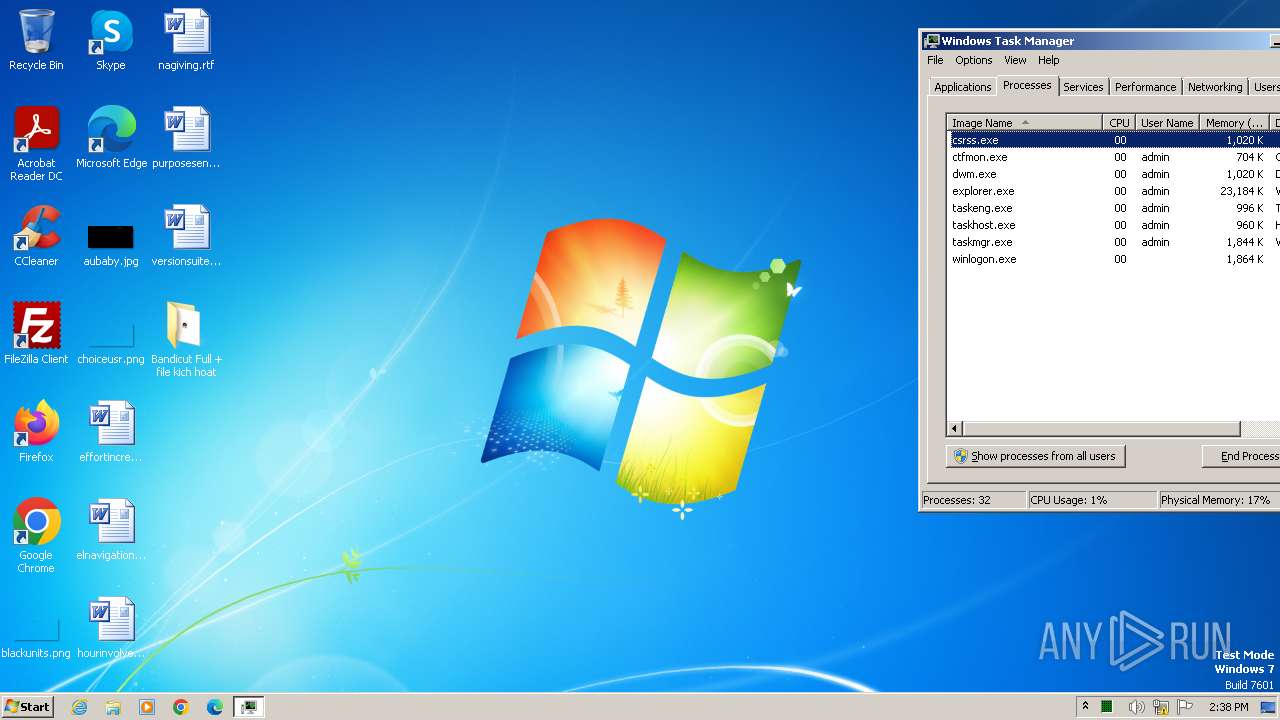Viewport: 1280px width, 720px height.
Task: Switch to the Applications tab
Action: [962, 87]
